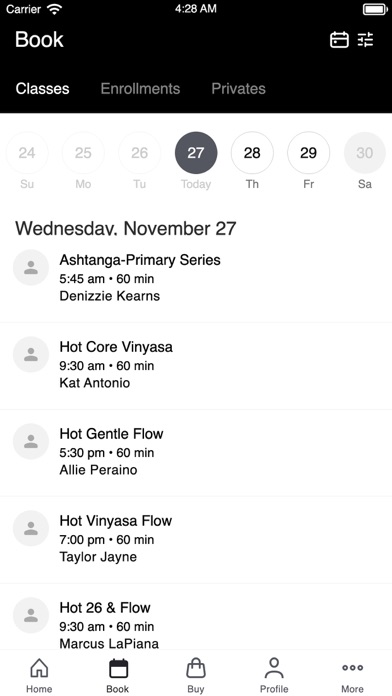This screenshot has height=696, width=392.
Task: Open the Profile person icon
Action: [274, 668]
